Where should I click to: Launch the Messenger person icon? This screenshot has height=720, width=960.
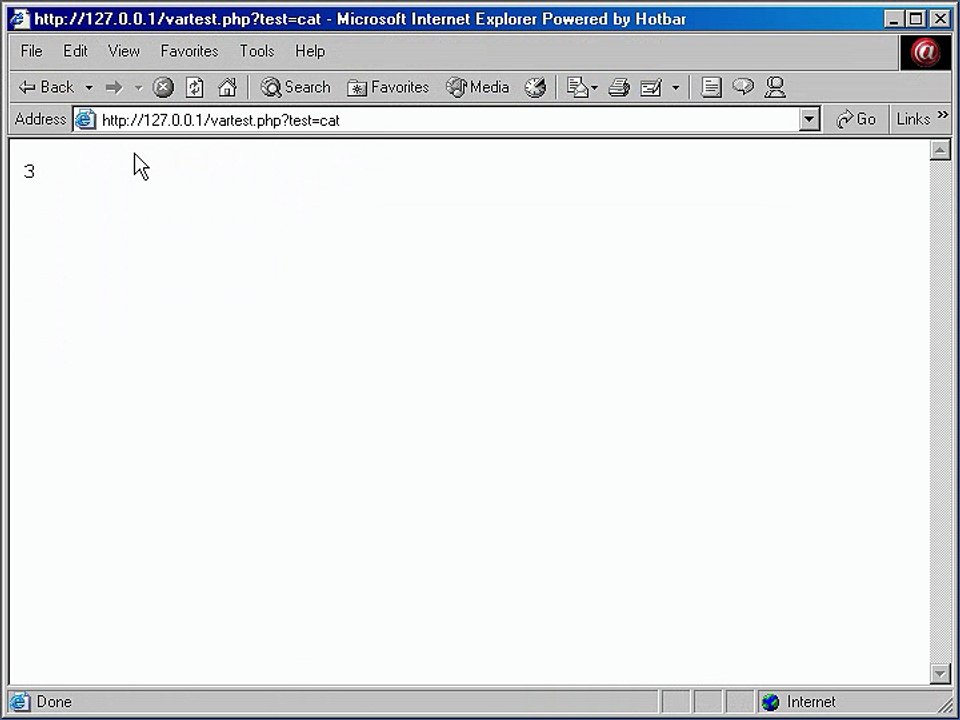point(775,88)
